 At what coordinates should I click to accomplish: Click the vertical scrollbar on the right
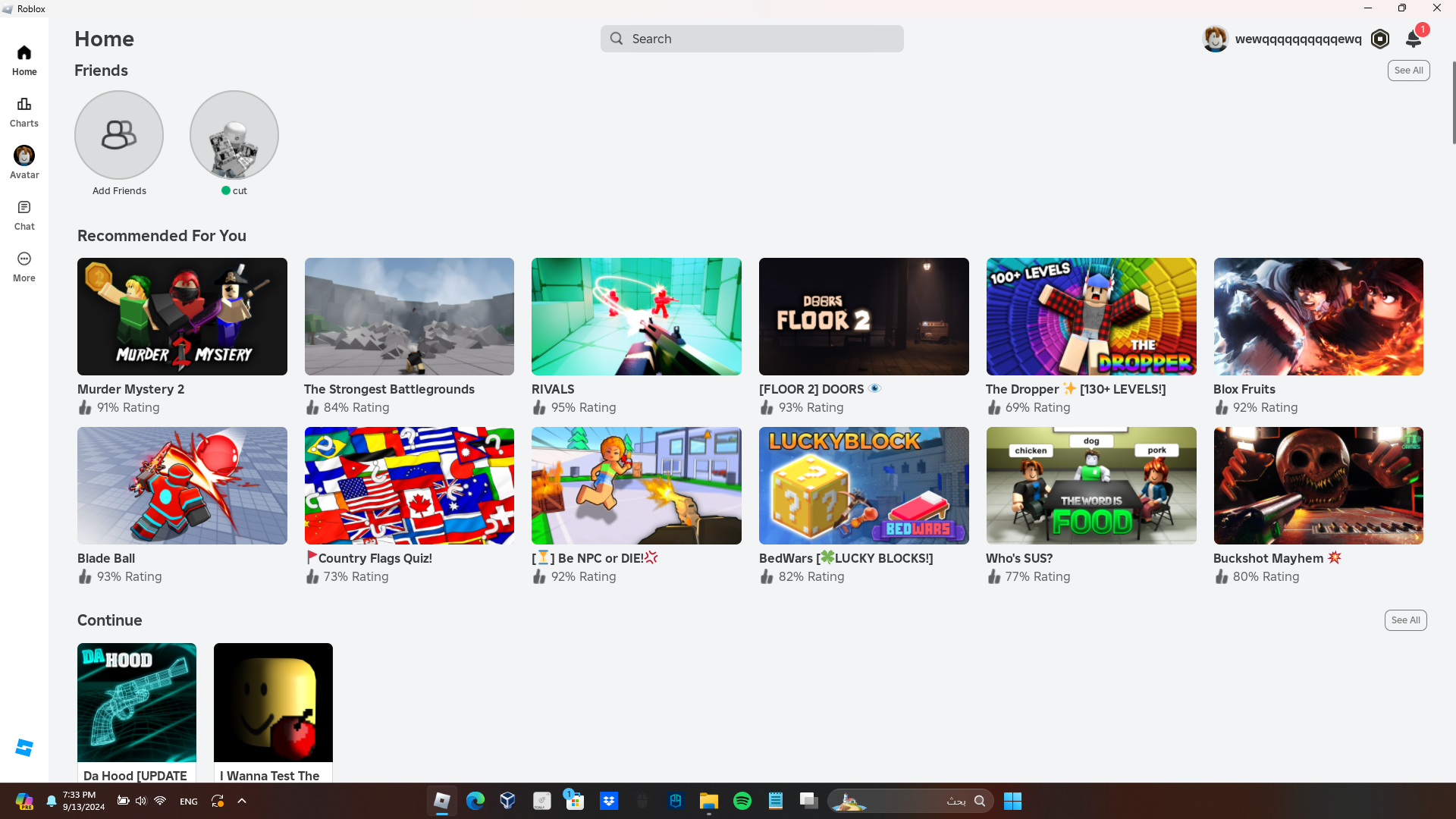point(1454,102)
